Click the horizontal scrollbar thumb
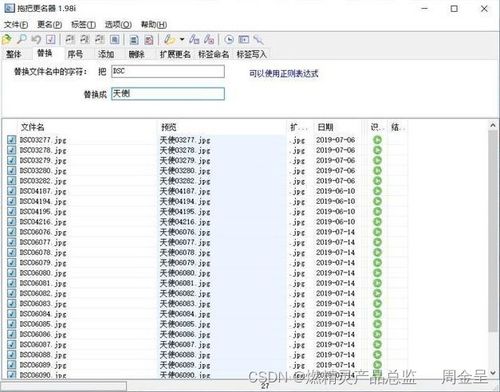500x392 pixels. pos(63,386)
